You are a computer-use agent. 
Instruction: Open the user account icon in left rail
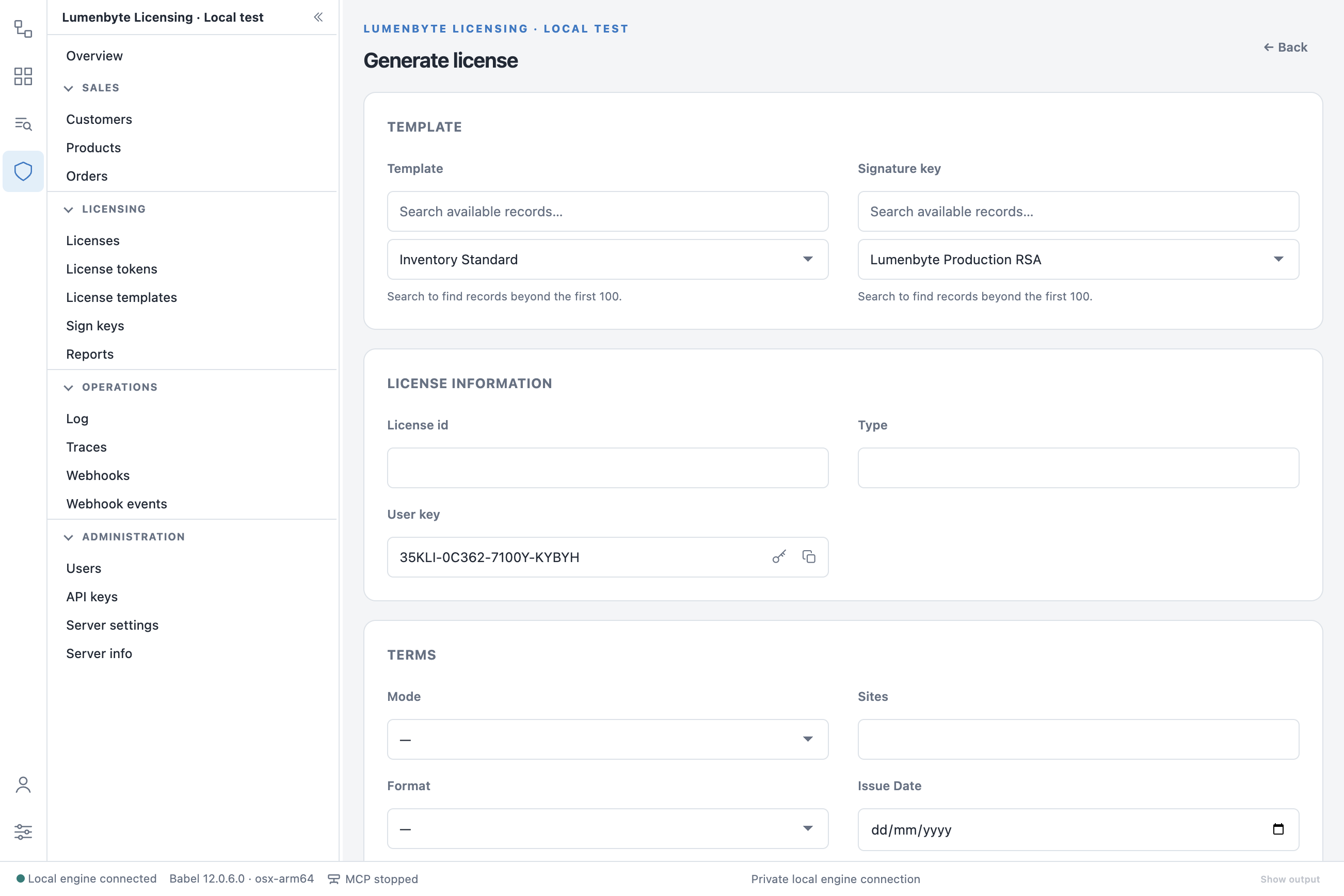coord(23,785)
